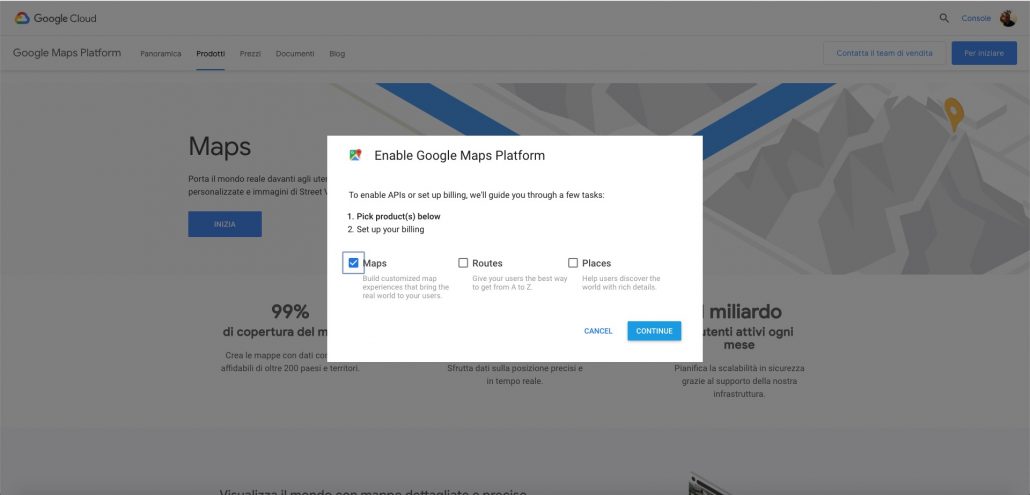Click the 99% statistic text
This screenshot has width=1030, height=495.
[290, 311]
